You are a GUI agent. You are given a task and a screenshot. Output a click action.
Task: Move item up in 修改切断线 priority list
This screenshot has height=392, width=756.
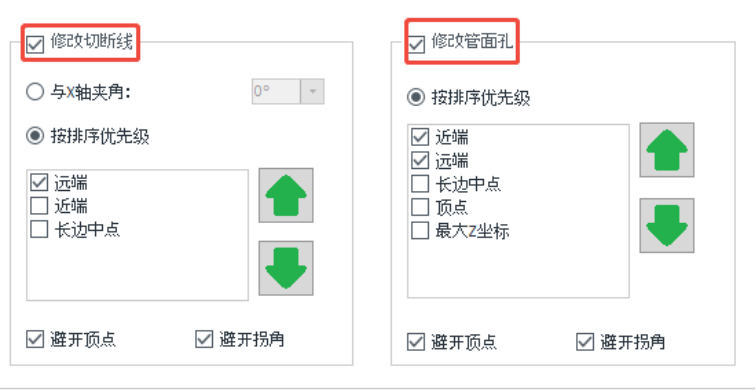coord(286,195)
